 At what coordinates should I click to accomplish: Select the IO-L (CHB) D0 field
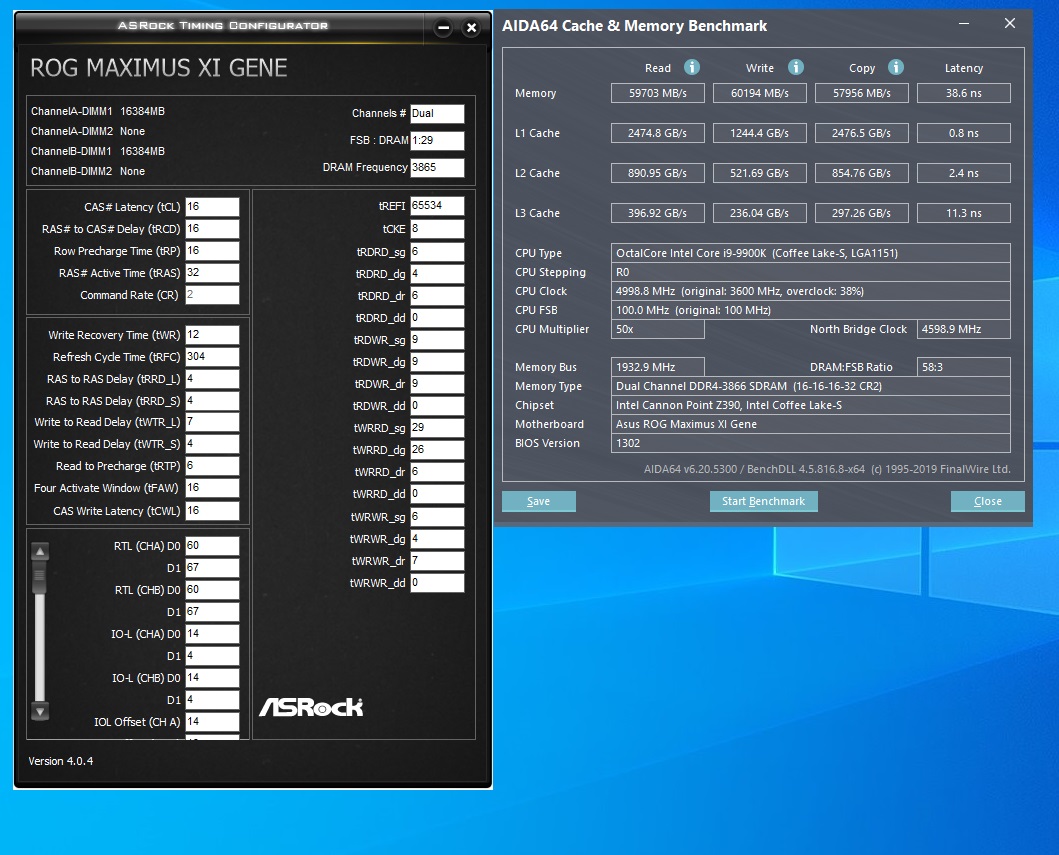pos(212,677)
